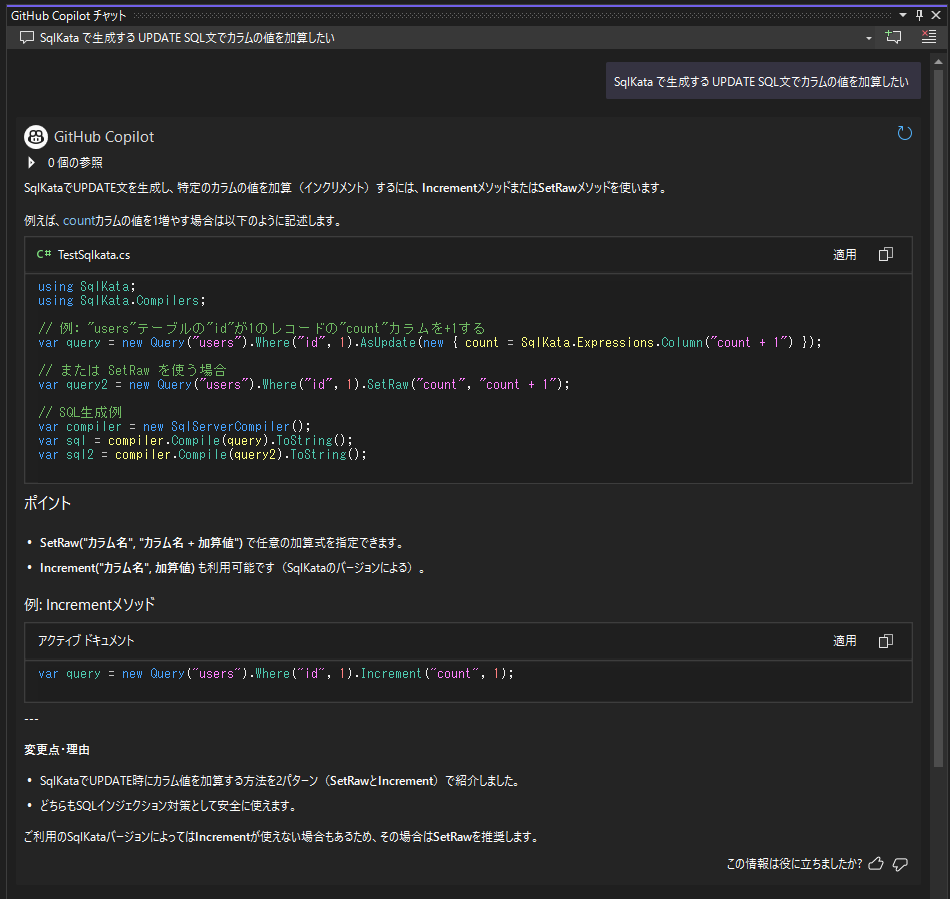This screenshot has height=899, width=950.
Task: Click the '// SQL生成例' comment line
Action: [x=80, y=413]
